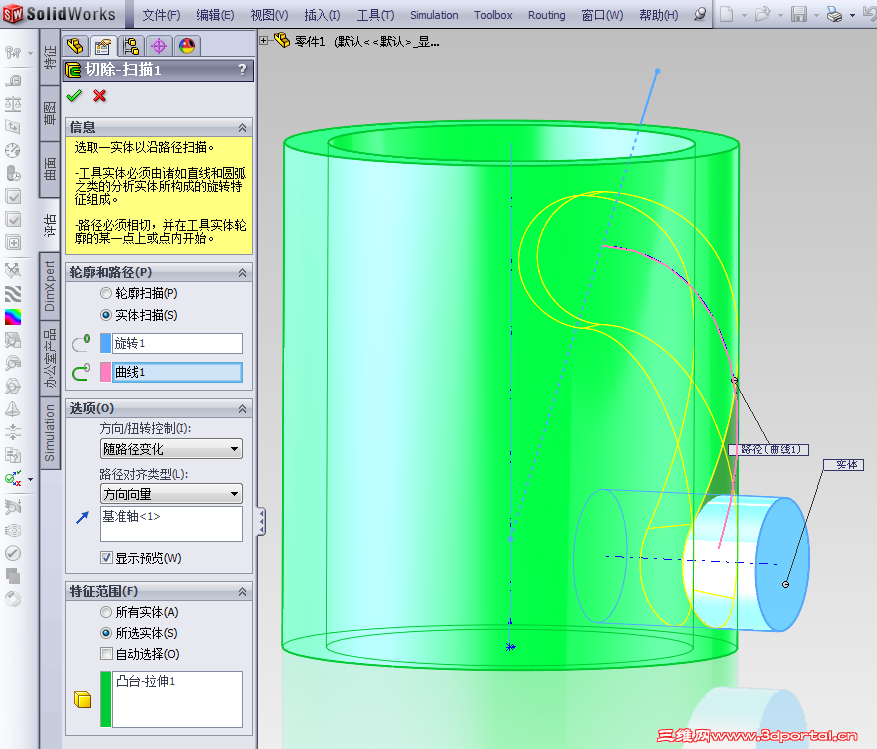Screen dimensions: 877x749
Task: Click the Print icon
Action: point(834,15)
